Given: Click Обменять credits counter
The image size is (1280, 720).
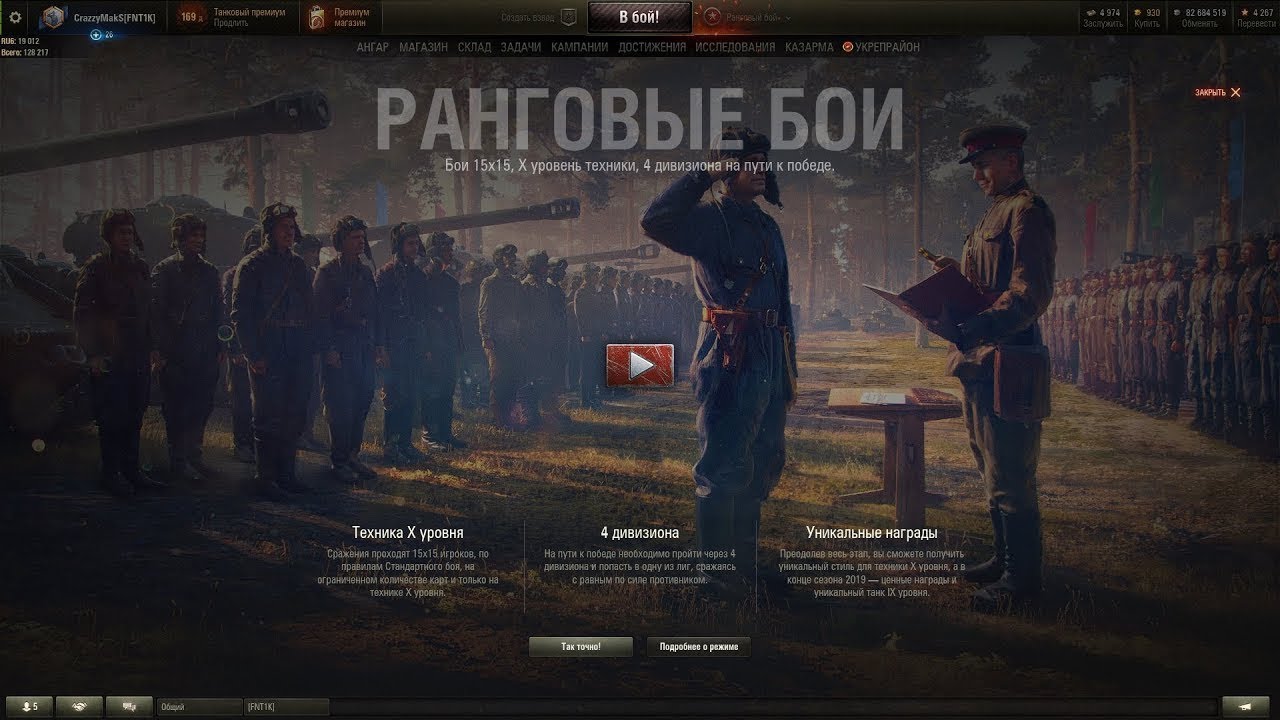Looking at the screenshot, I should [x=1199, y=18].
